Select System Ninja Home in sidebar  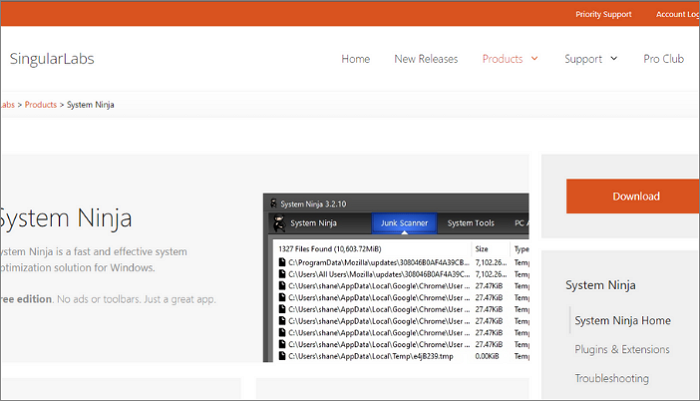pos(621,320)
